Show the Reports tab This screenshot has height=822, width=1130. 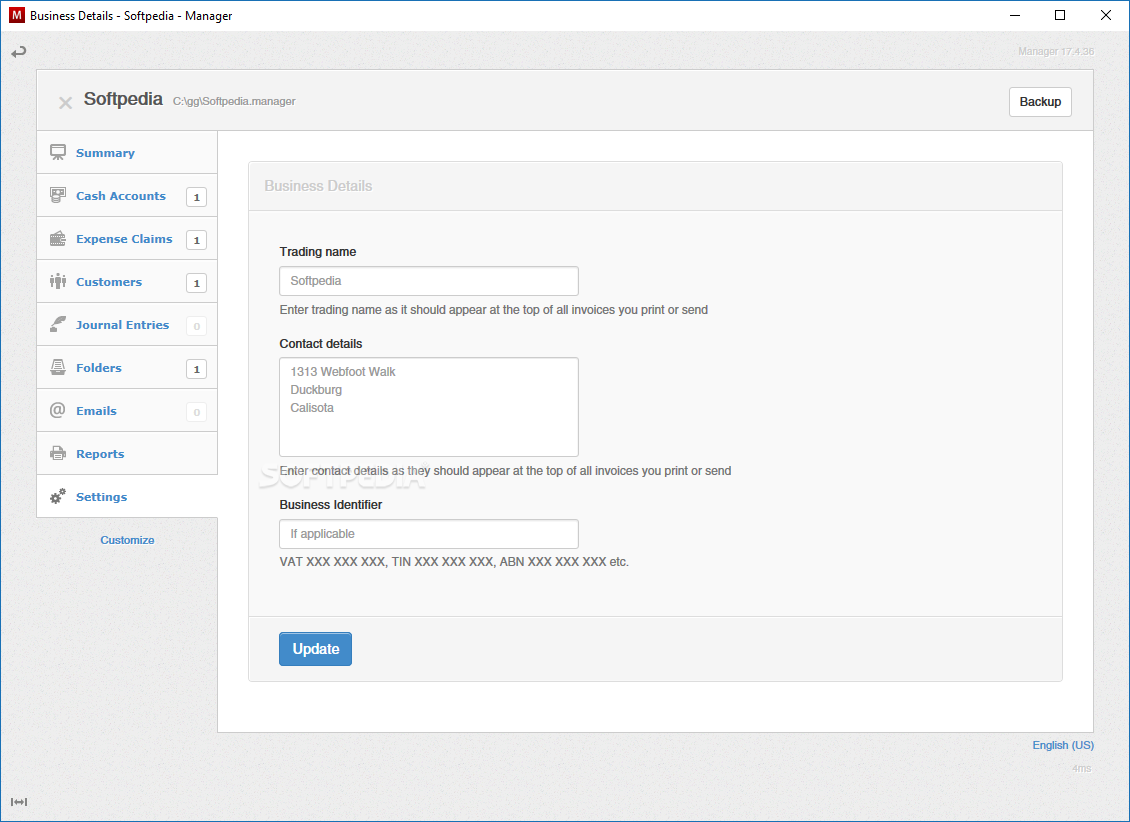pyautogui.click(x=127, y=453)
